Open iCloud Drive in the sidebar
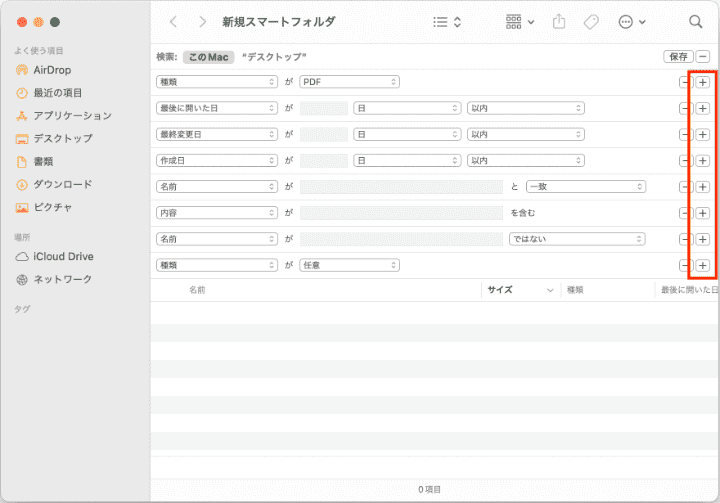 [63, 256]
